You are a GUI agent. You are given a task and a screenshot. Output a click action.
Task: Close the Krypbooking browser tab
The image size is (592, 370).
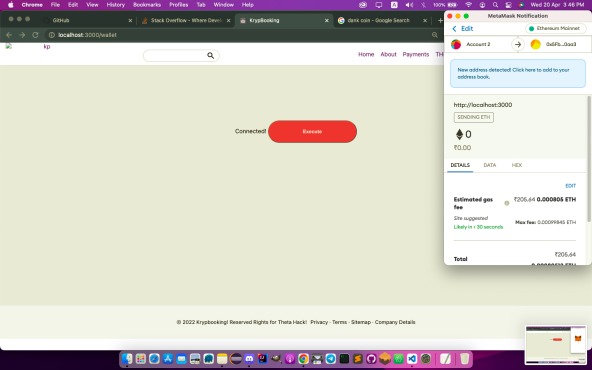coord(327,21)
